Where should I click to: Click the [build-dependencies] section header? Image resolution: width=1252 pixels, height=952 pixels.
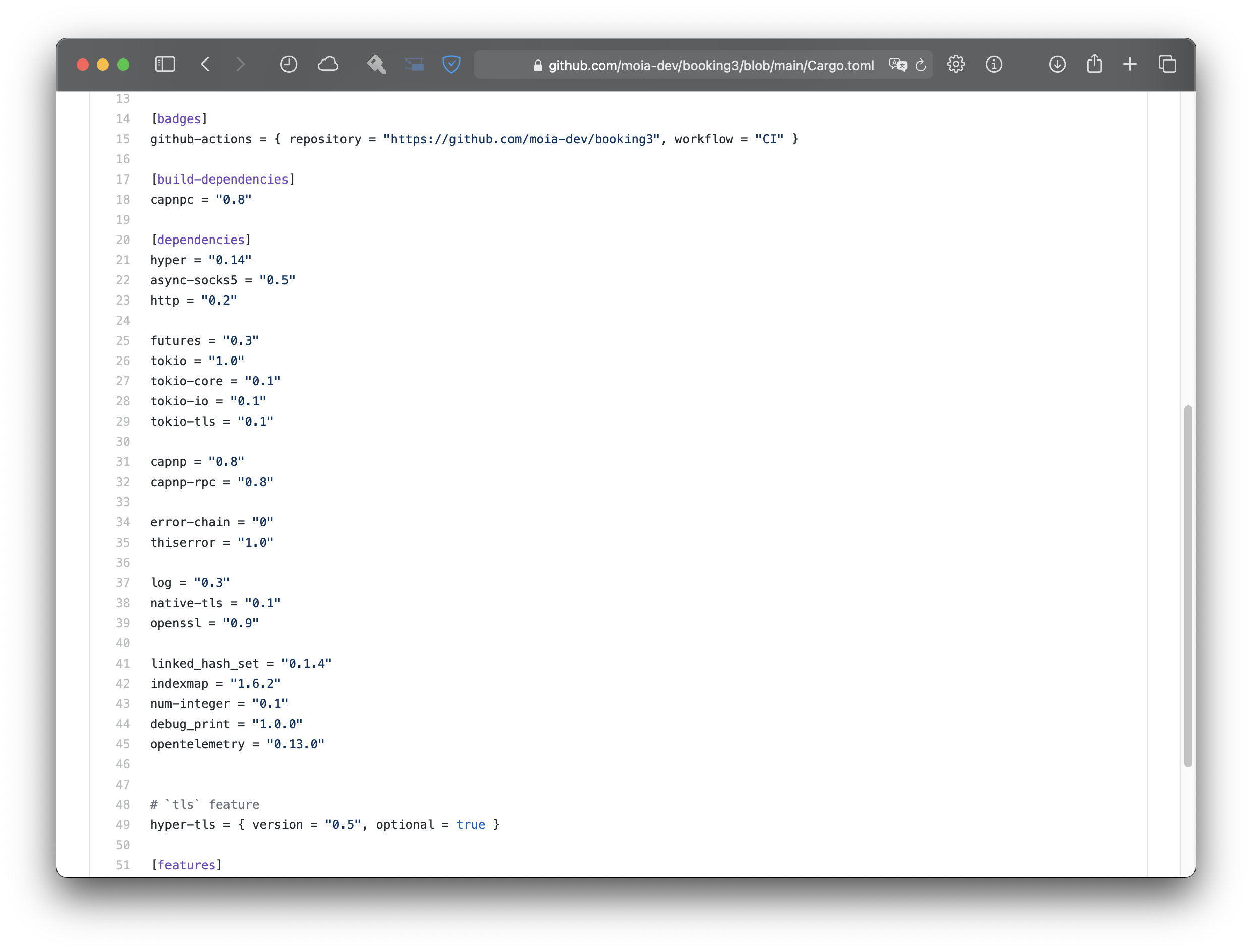(x=223, y=179)
